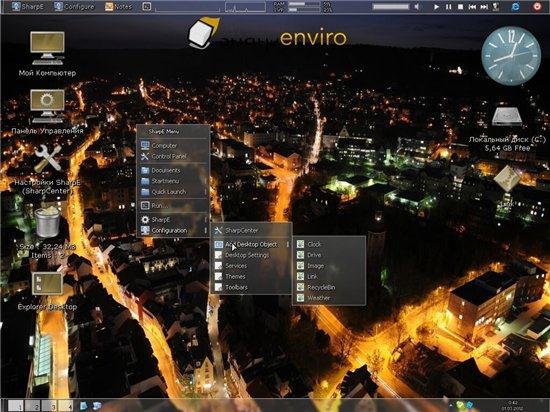Click the gear icon next to SharpE

145,219
